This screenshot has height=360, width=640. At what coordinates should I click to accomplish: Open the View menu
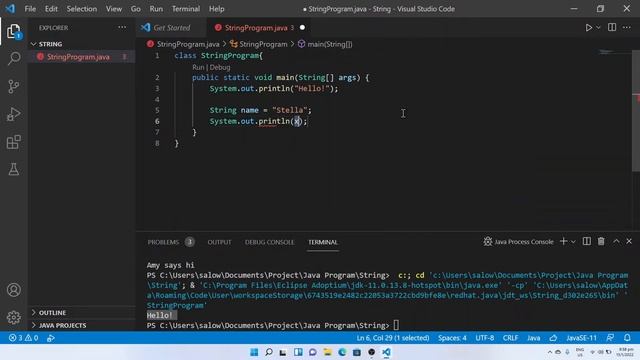point(113,9)
